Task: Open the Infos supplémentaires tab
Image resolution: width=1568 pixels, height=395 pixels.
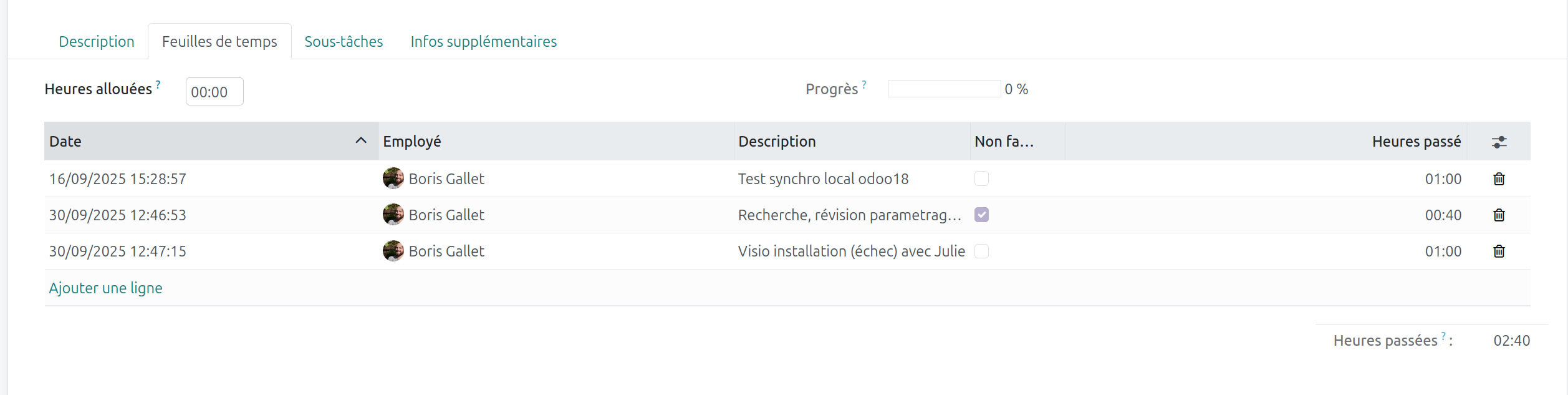Action: point(483,42)
